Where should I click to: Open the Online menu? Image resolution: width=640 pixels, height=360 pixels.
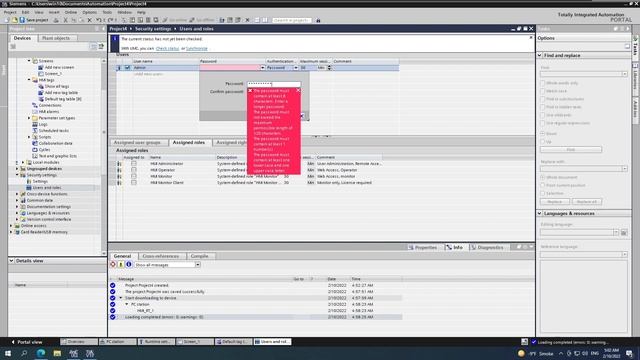click(x=71, y=12)
